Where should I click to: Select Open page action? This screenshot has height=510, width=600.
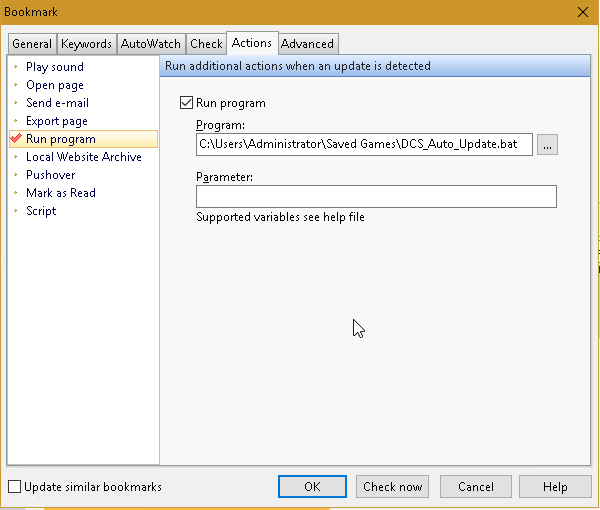coord(55,85)
